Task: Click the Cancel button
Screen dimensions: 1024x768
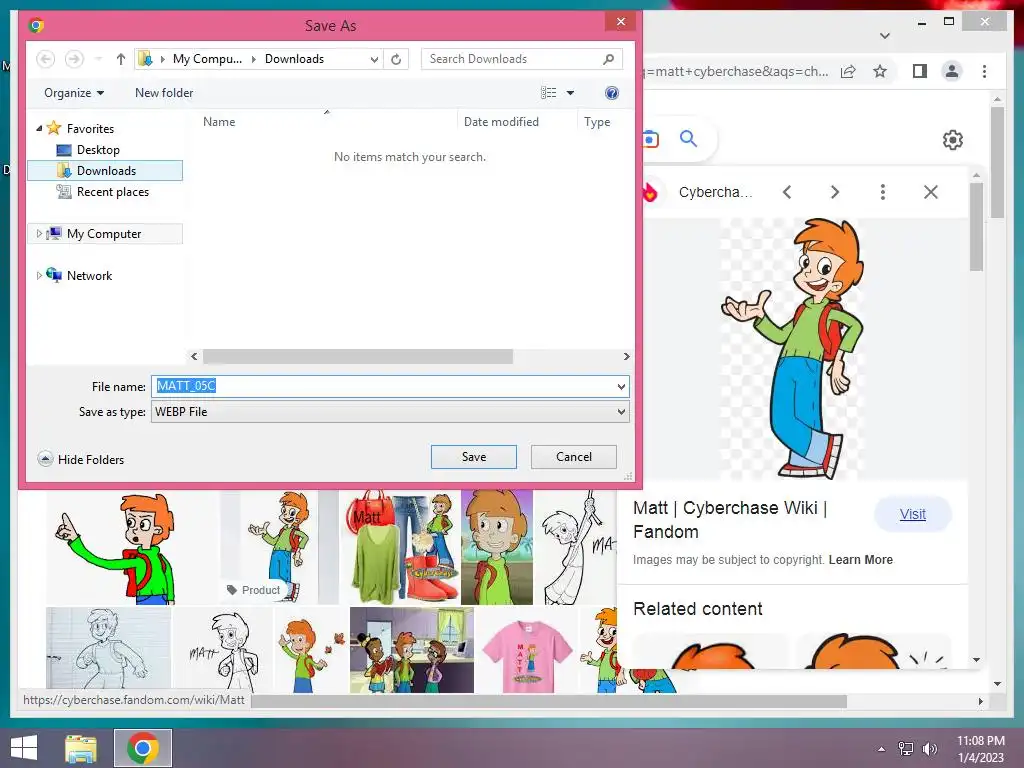Action: pyautogui.click(x=573, y=456)
